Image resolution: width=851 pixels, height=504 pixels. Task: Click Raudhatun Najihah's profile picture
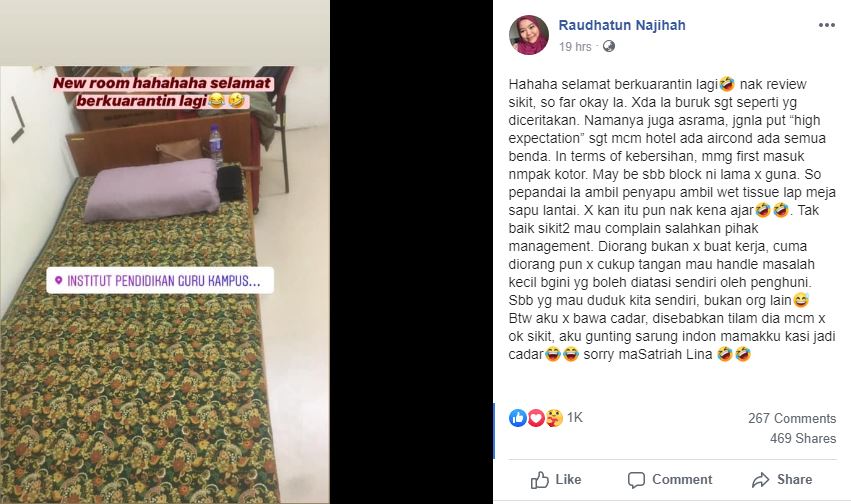click(x=529, y=35)
